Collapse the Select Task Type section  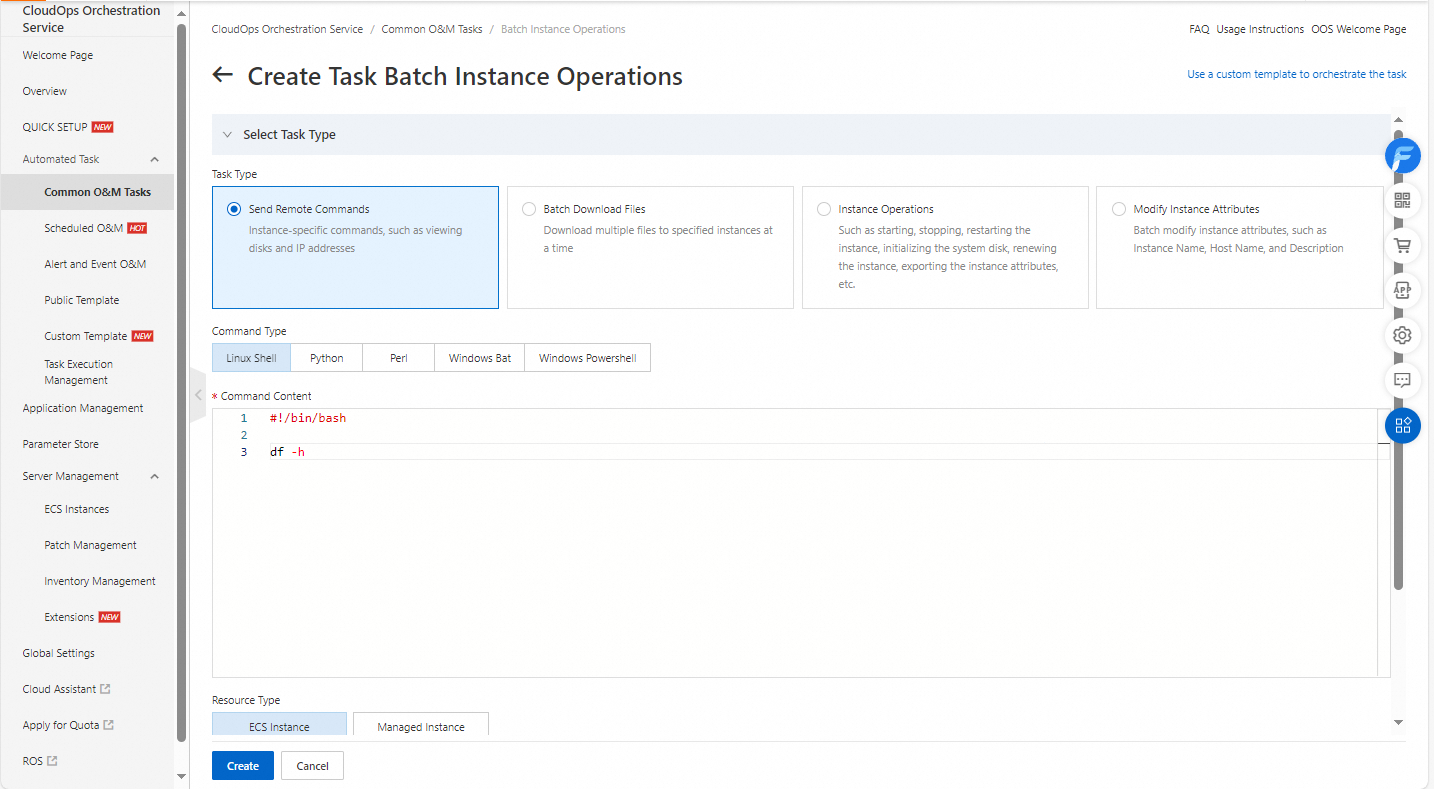(x=227, y=135)
